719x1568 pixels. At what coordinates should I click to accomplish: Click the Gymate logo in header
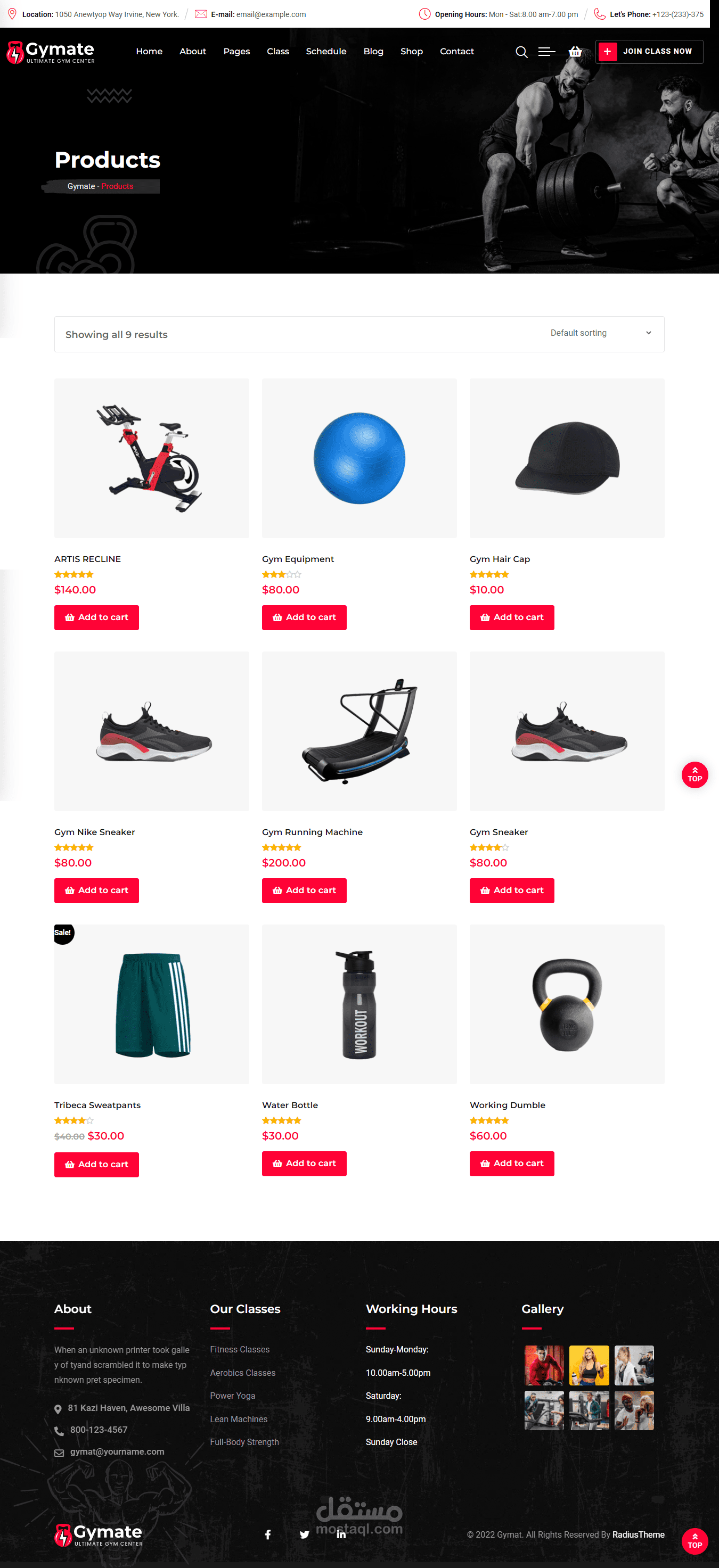51,52
